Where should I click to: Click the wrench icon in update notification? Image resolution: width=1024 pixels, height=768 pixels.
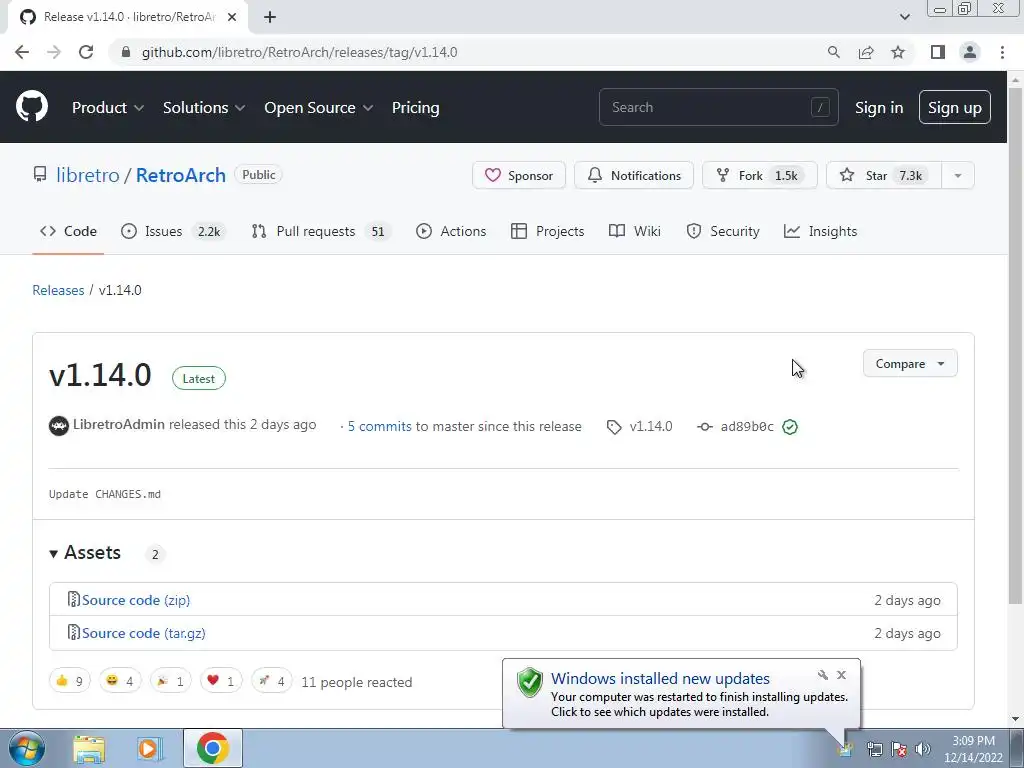click(x=822, y=675)
